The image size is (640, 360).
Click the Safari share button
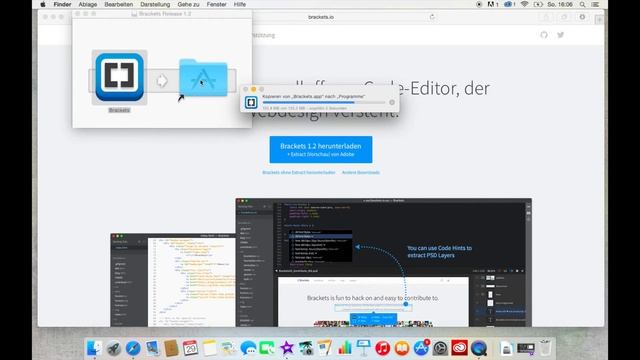tap(546, 17)
